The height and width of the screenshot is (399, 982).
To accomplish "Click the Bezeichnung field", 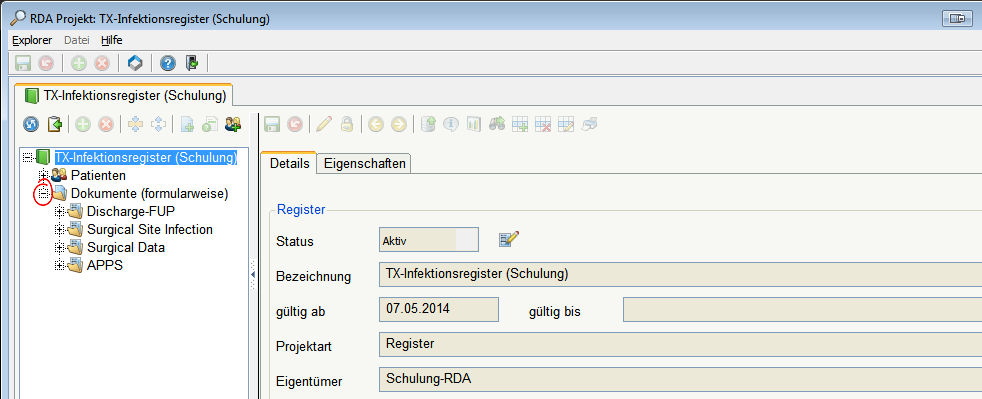I will point(680,275).
